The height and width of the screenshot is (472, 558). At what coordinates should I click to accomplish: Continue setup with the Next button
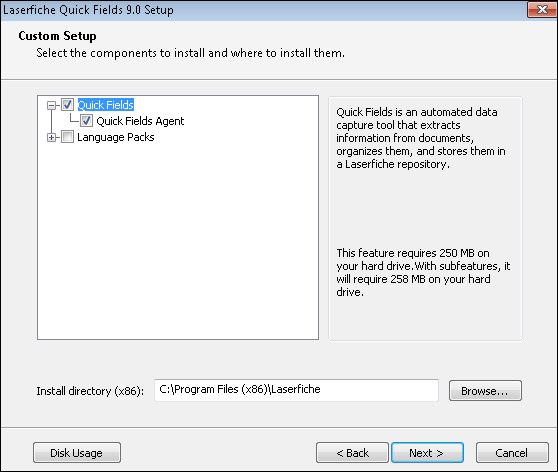427,453
